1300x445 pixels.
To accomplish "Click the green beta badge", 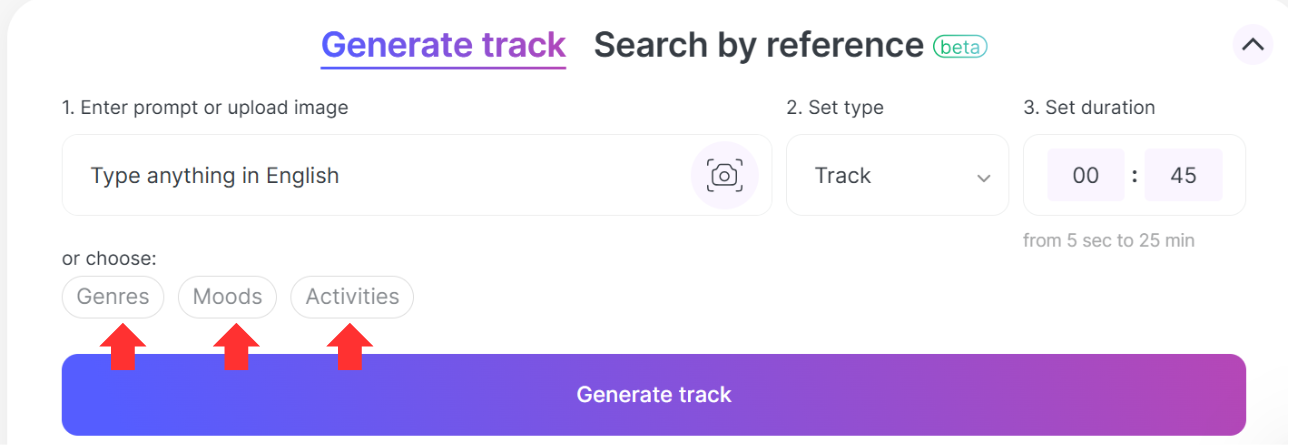I will point(960,46).
